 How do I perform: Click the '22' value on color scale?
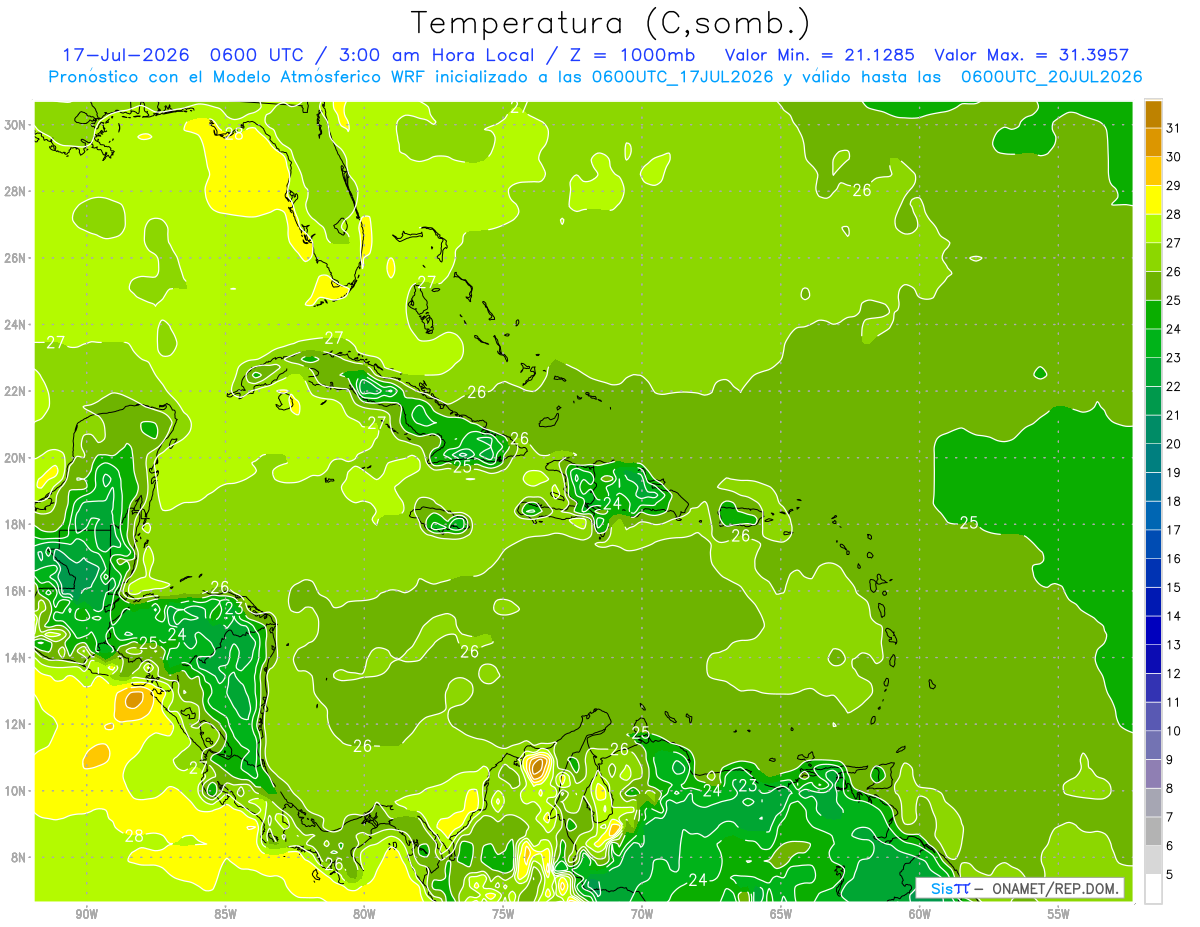(1174, 387)
